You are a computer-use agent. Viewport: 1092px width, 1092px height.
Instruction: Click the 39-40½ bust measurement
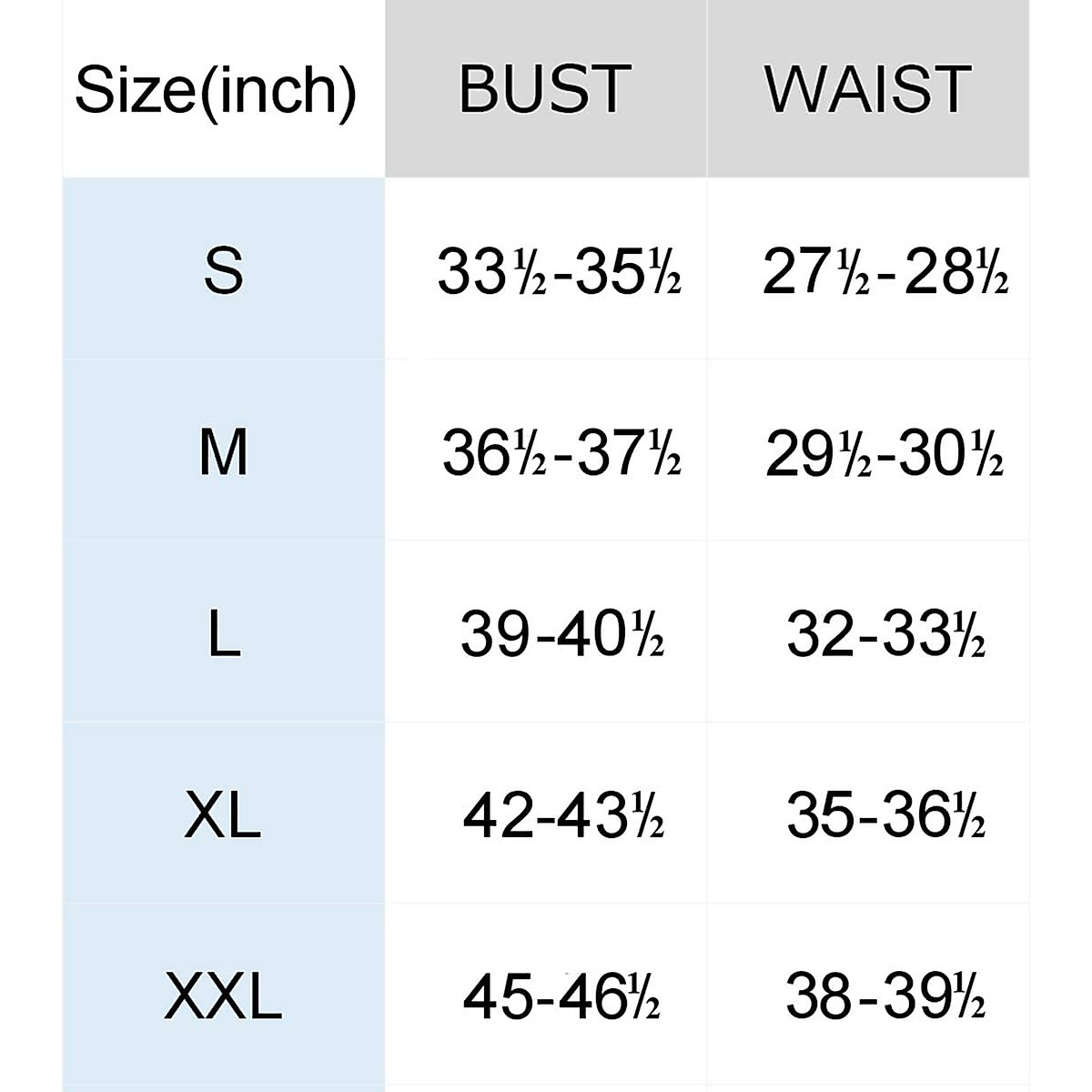coord(561,634)
